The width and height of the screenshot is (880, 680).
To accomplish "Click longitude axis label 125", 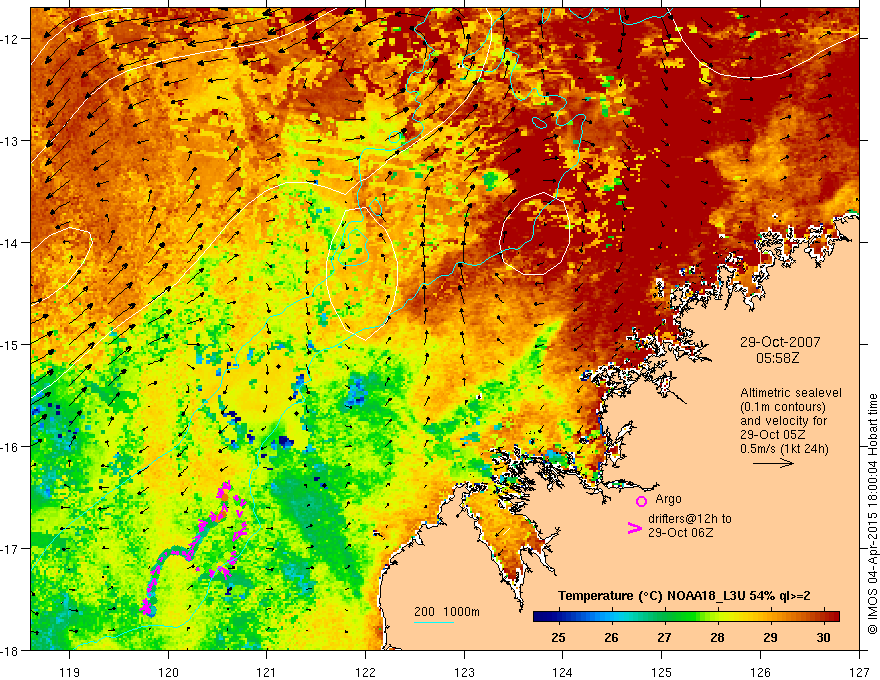I will pos(662,672).
